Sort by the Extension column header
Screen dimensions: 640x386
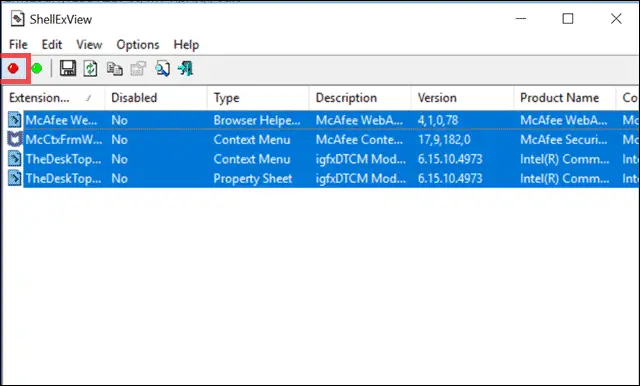pyautogui.click(x=53, y=98)
